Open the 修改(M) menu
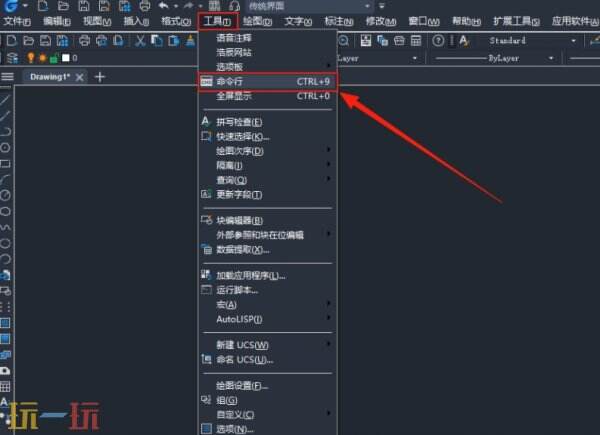This screenshot has height=435, width=600. click(x=381, y=21)
